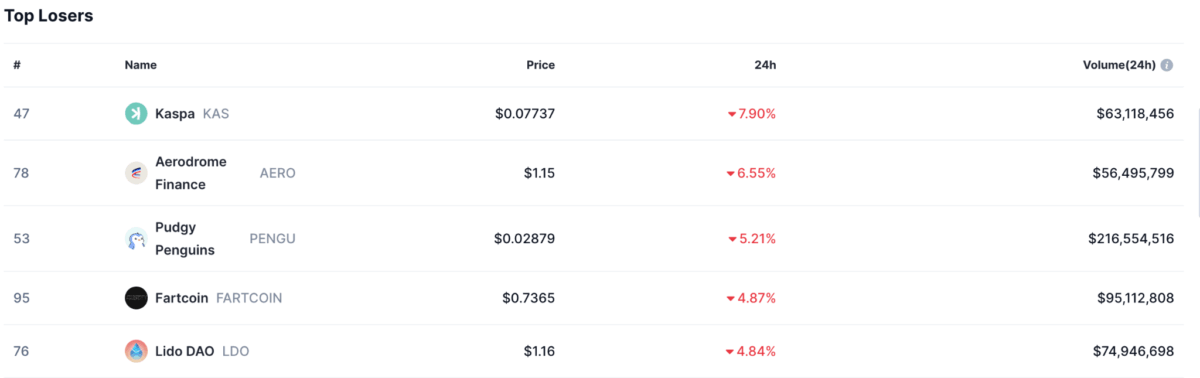
Task: Click the Pudgy Penguins logo icon
Action: 136,239
